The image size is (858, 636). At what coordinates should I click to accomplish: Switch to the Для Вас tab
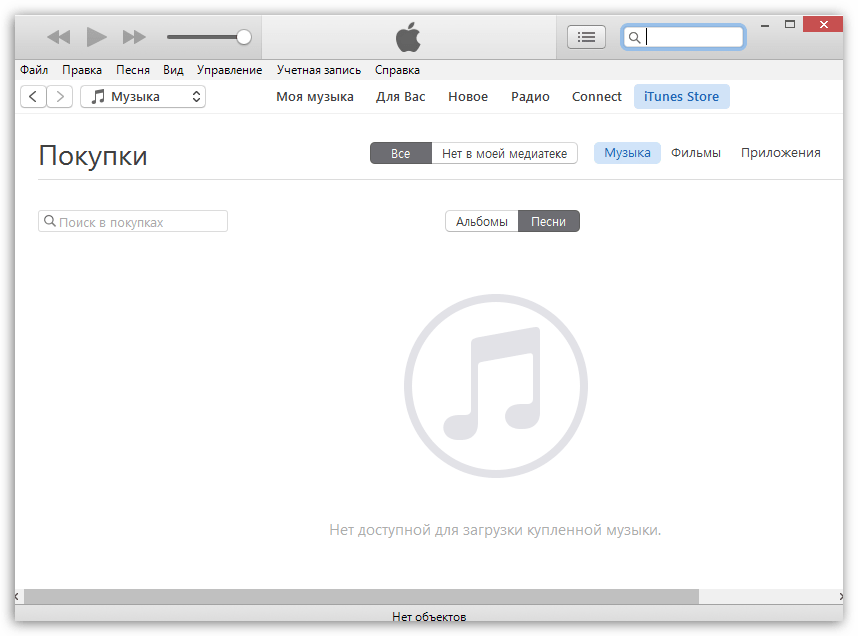(x=401, y=97)
